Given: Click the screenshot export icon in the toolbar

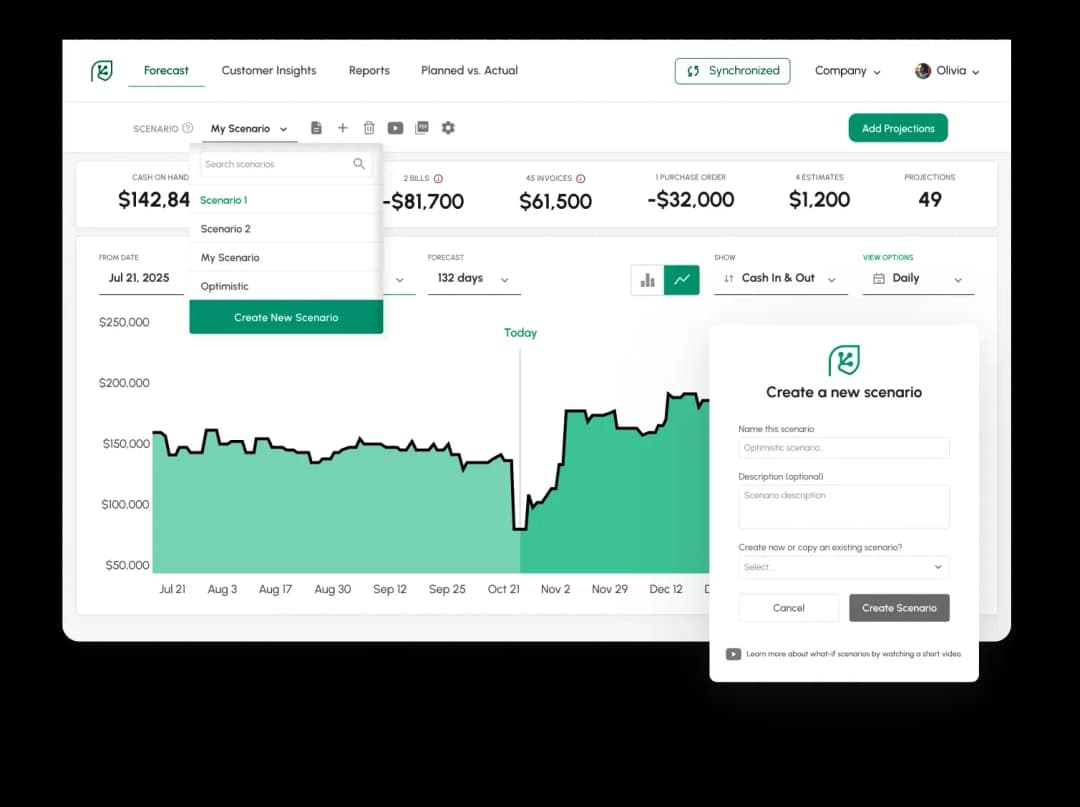Looking at the screenshot, I should click(421, 127).
